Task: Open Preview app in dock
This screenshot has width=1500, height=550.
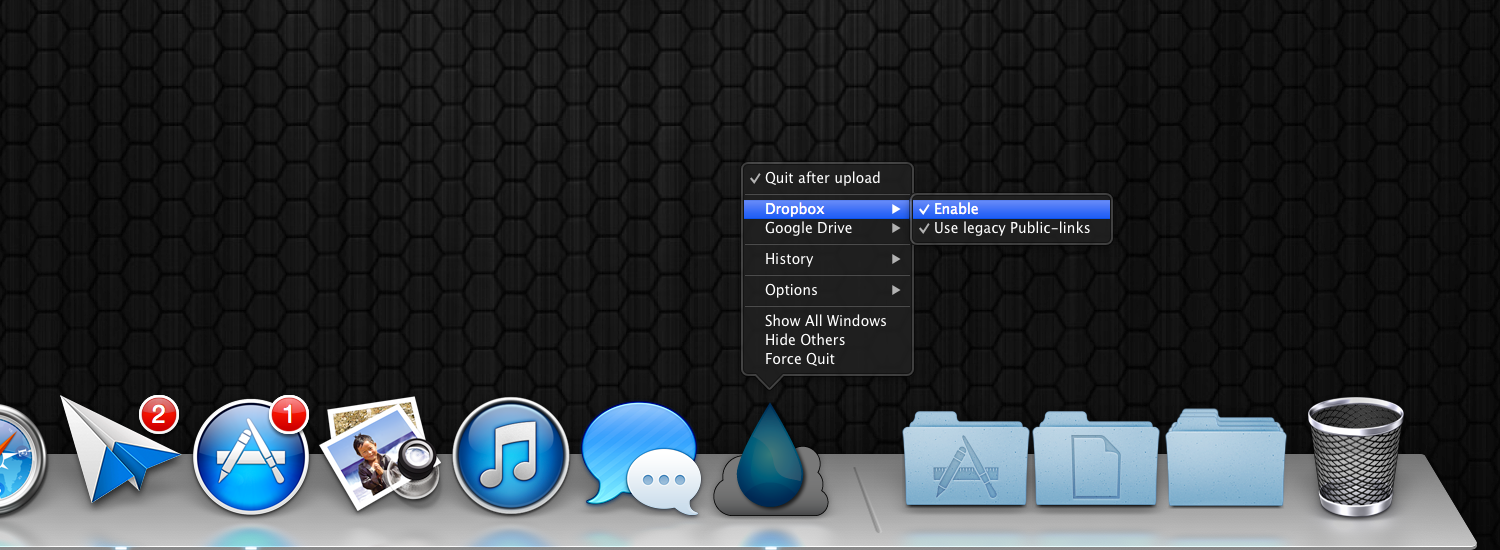Action: pyautogui.click(x=380, y=455)
